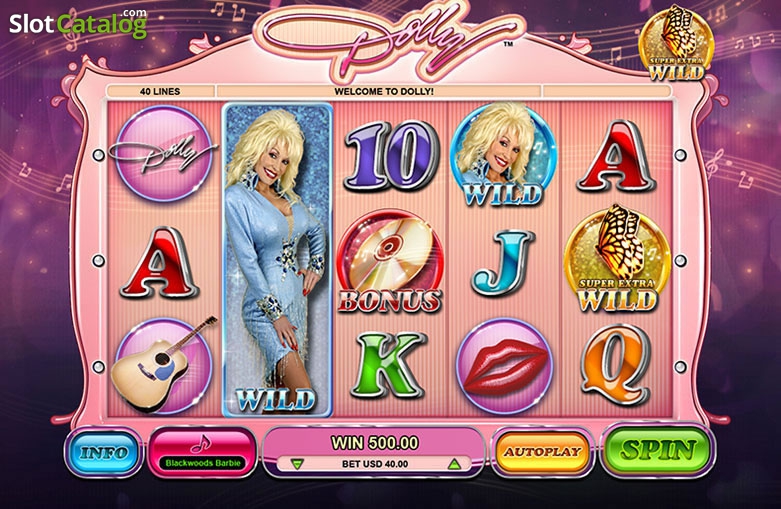The width and height of the screenshot is (781, 509).
Task: Open the Super Extra Wild corner badge
Action: pyautogui.click(x=676, y=44)
